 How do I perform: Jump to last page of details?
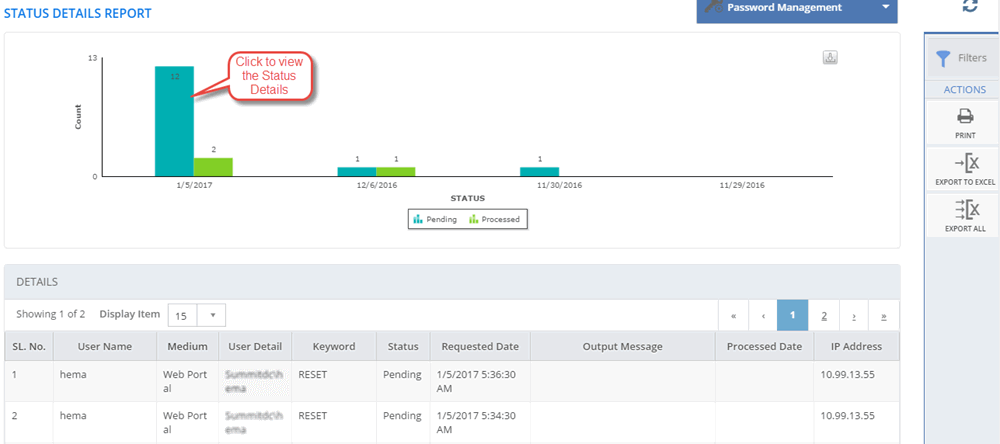(x=883, y=316)
